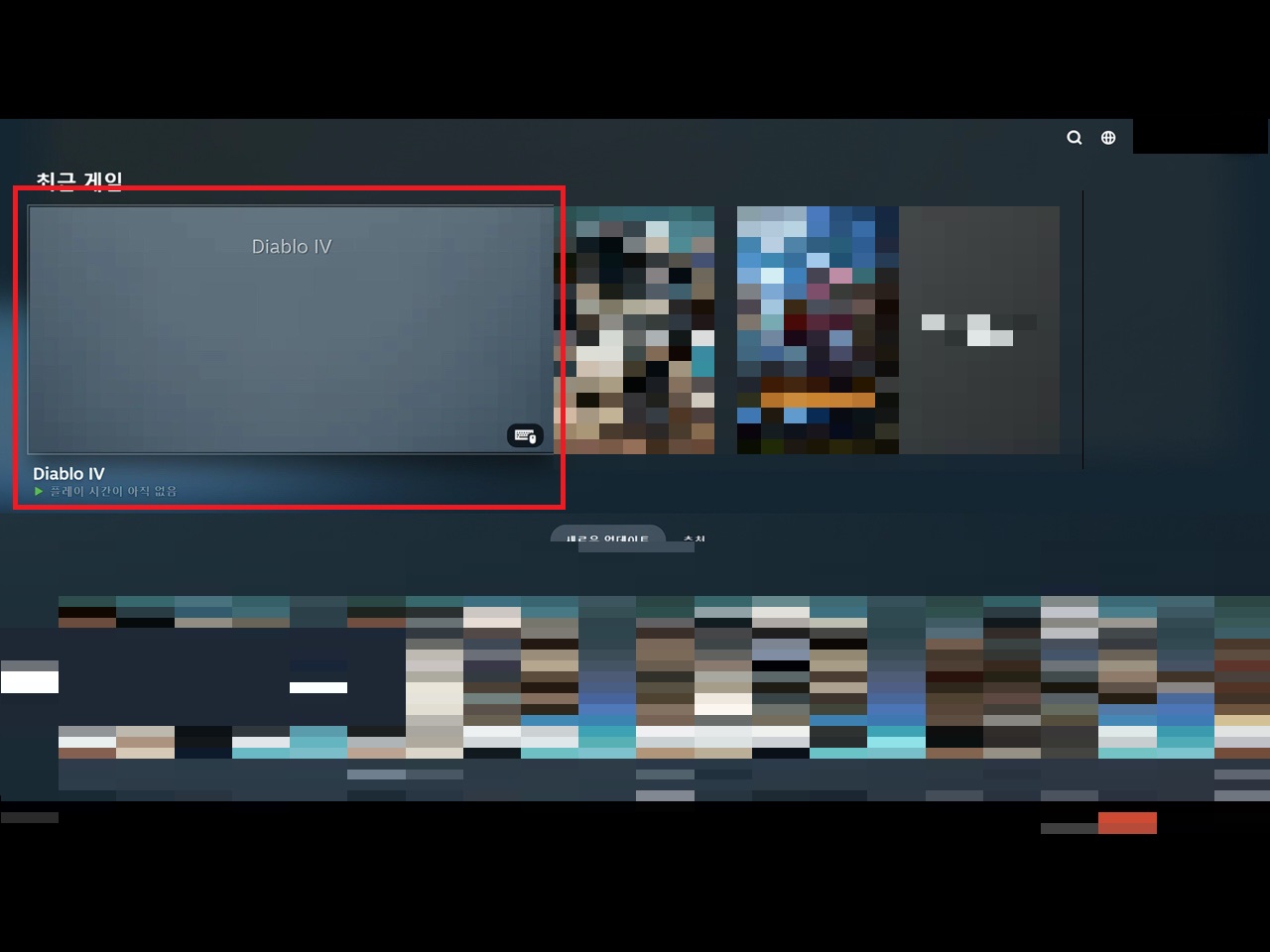Click the '최근 게임' section heading
Image resolution: width=1270 pixels, height=952 pixels.
(79, 180)
